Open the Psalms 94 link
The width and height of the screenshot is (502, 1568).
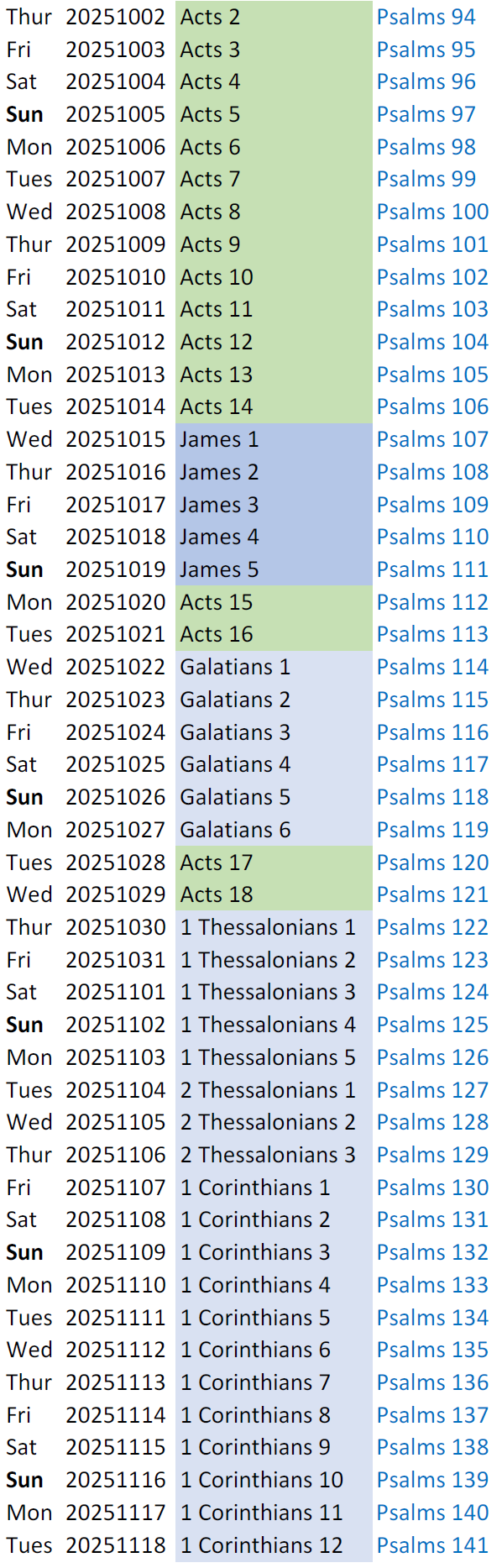[426, 17]
